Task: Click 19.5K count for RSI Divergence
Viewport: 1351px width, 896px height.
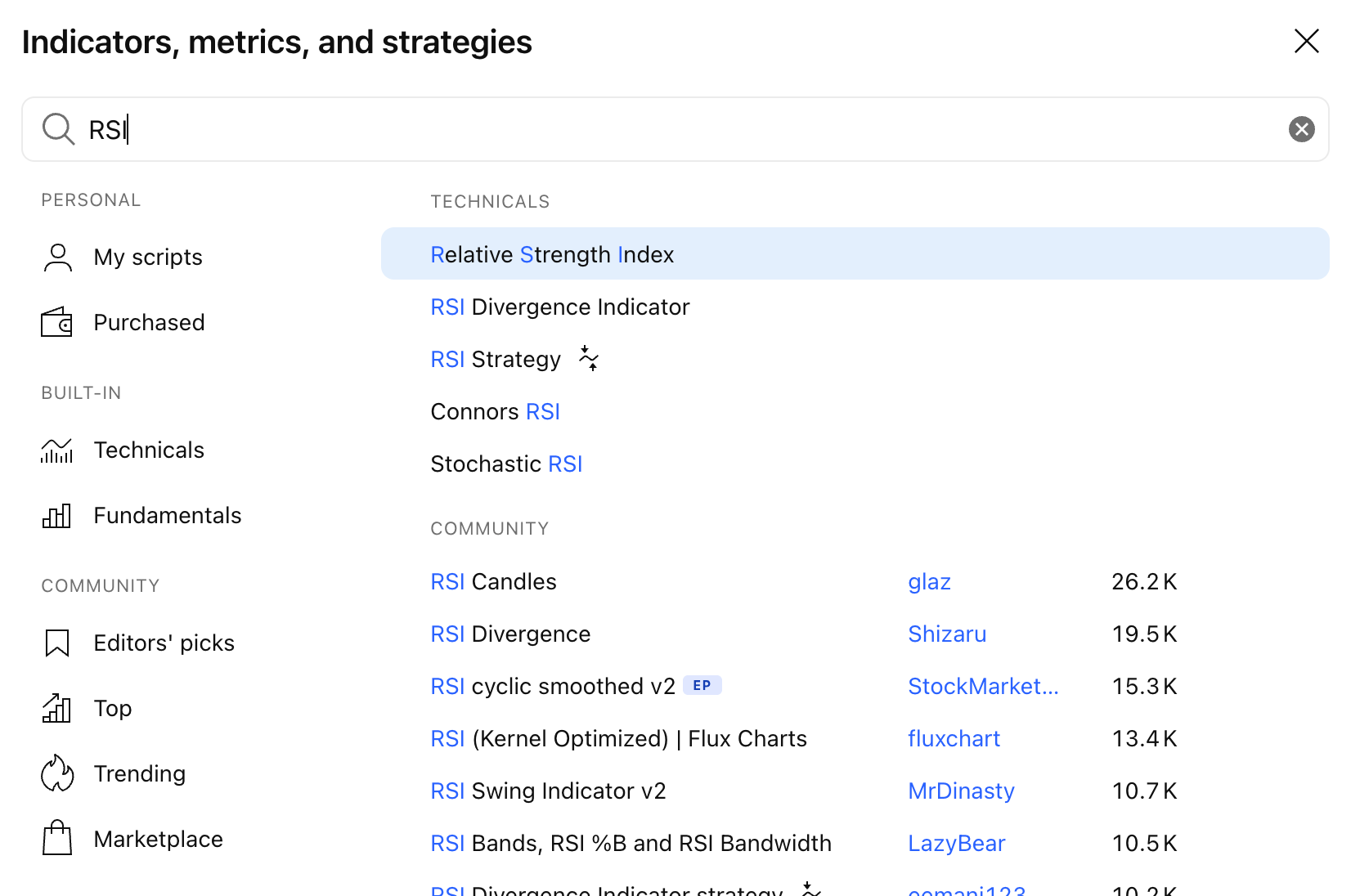Action: coord(1144,634)
